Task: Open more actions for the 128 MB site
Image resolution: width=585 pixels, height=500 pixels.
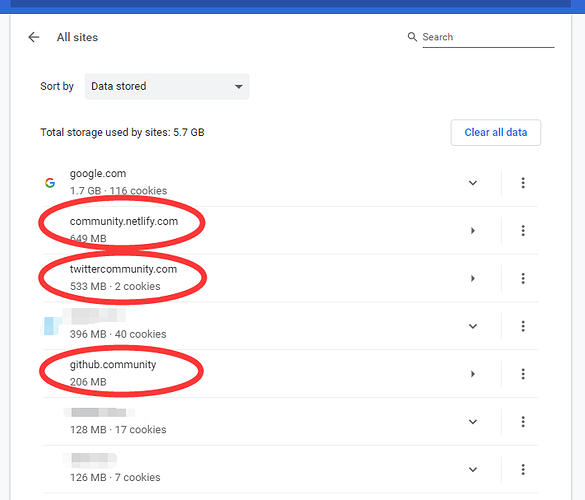Action: click(x=523, y=422)
